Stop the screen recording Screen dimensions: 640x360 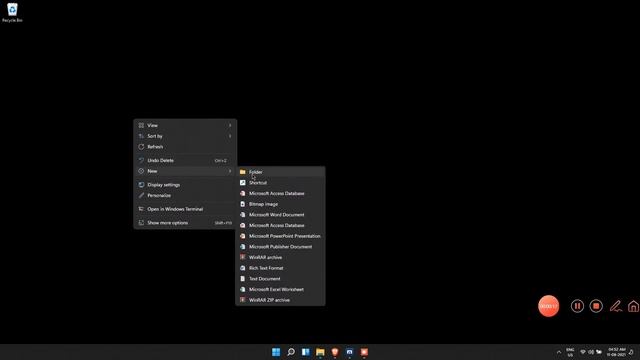point(596,306)
